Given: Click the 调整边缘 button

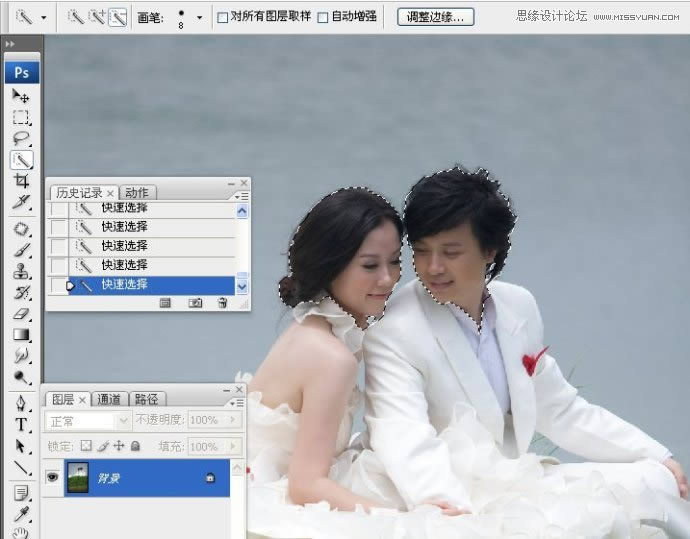Looking at the screenshot, I should click(x=436, y=17).
